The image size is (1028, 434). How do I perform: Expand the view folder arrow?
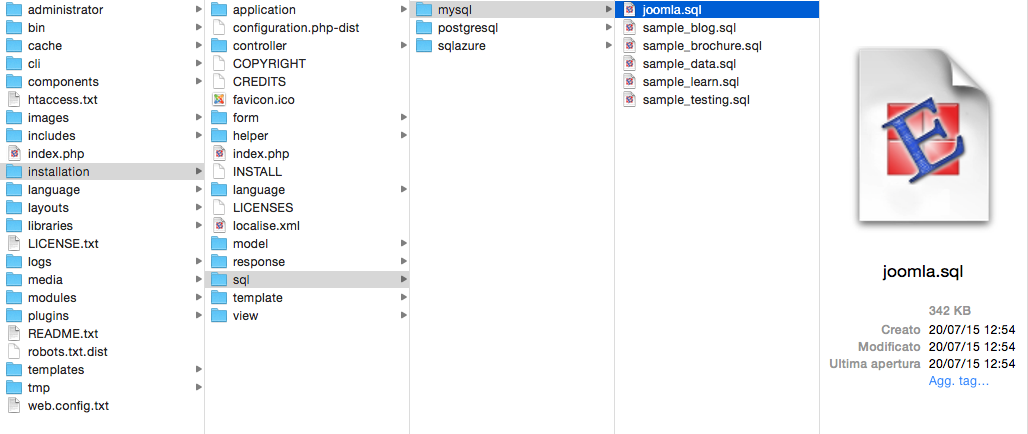click(x=404, y=315)
